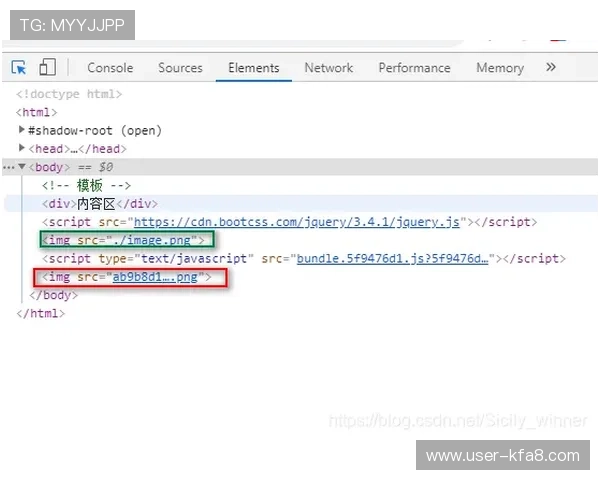Show more DevTools tabs with chevron
Screen dimensions: 600x480
tap(550, 68)
